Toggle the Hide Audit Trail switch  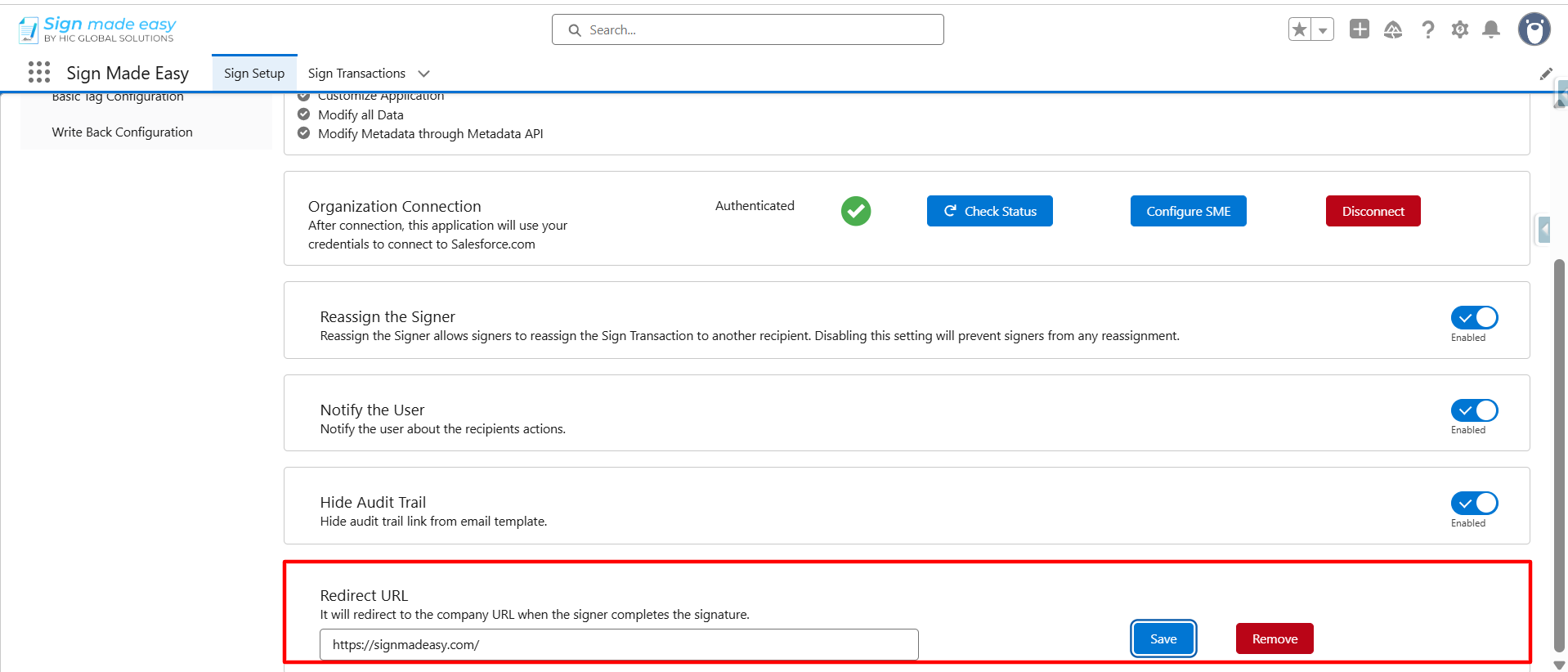pos(1475,503)
